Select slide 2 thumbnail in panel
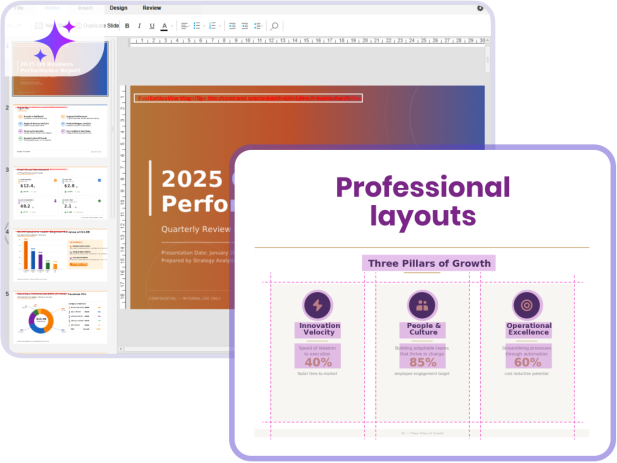 [60, 131]
